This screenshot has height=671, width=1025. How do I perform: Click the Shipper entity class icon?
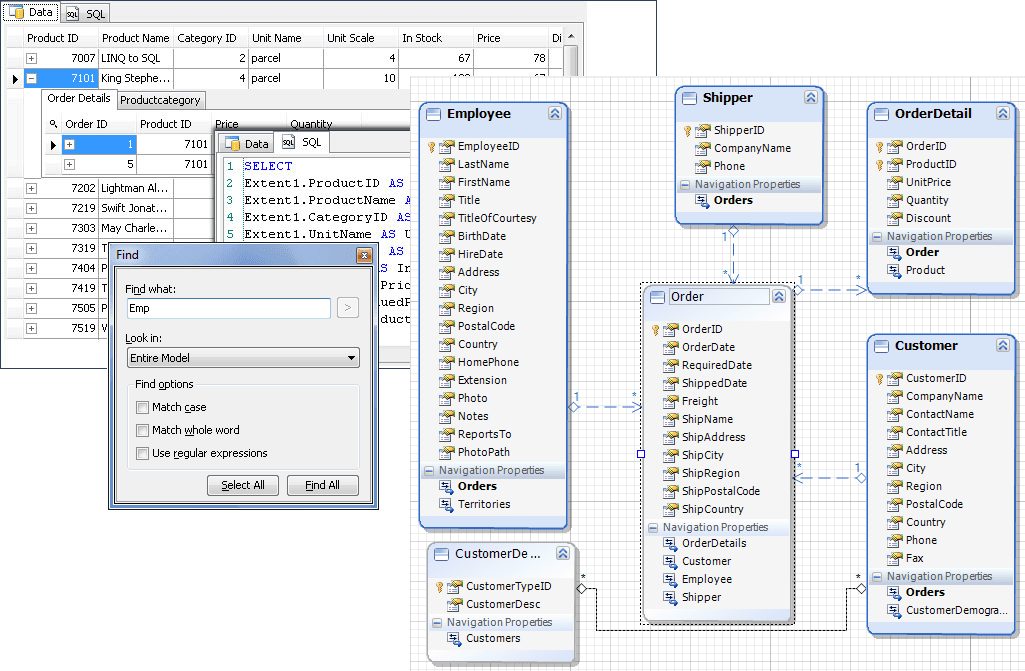tap(689, 98)
